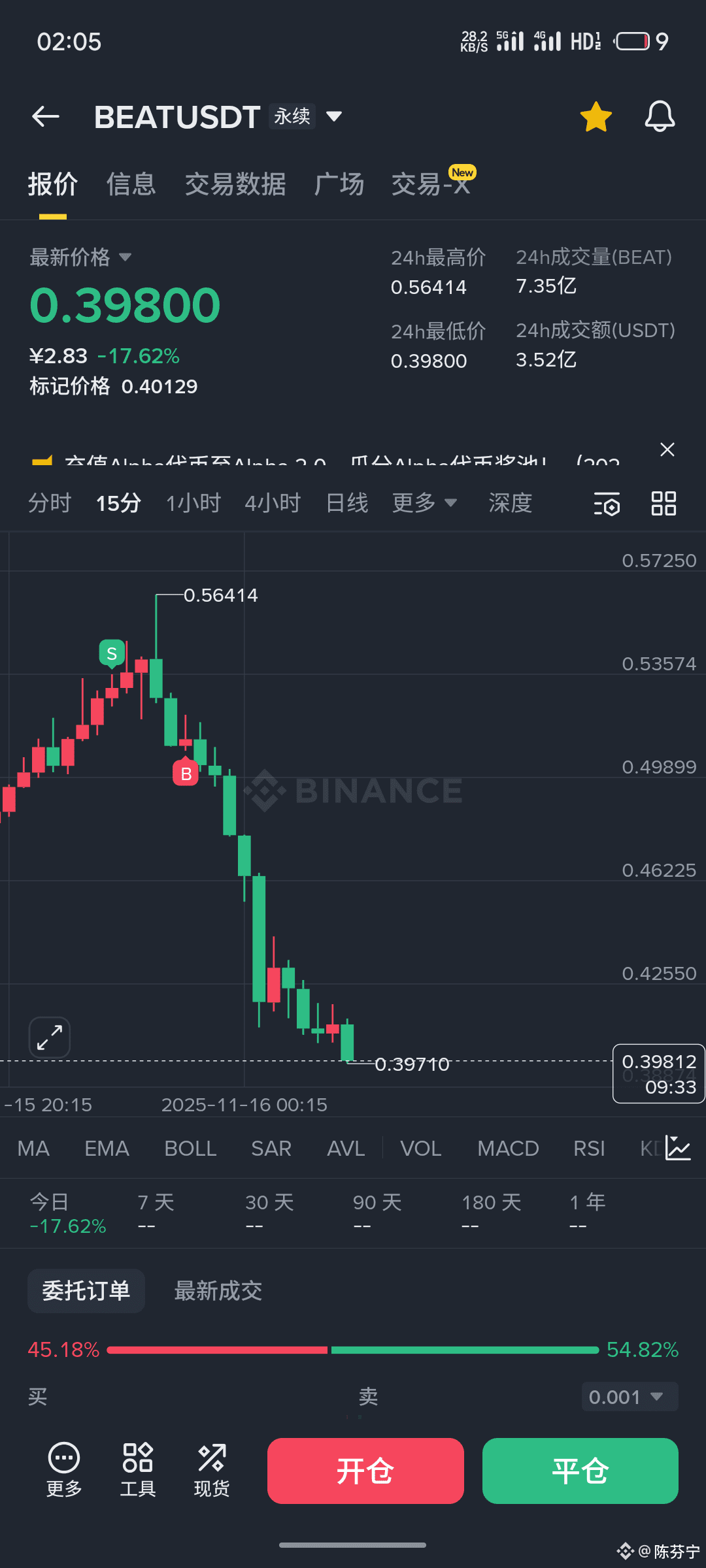Open 工具 tools icon at bottom
This screenshot has height=1568, width=706.
click(138, 1470)
